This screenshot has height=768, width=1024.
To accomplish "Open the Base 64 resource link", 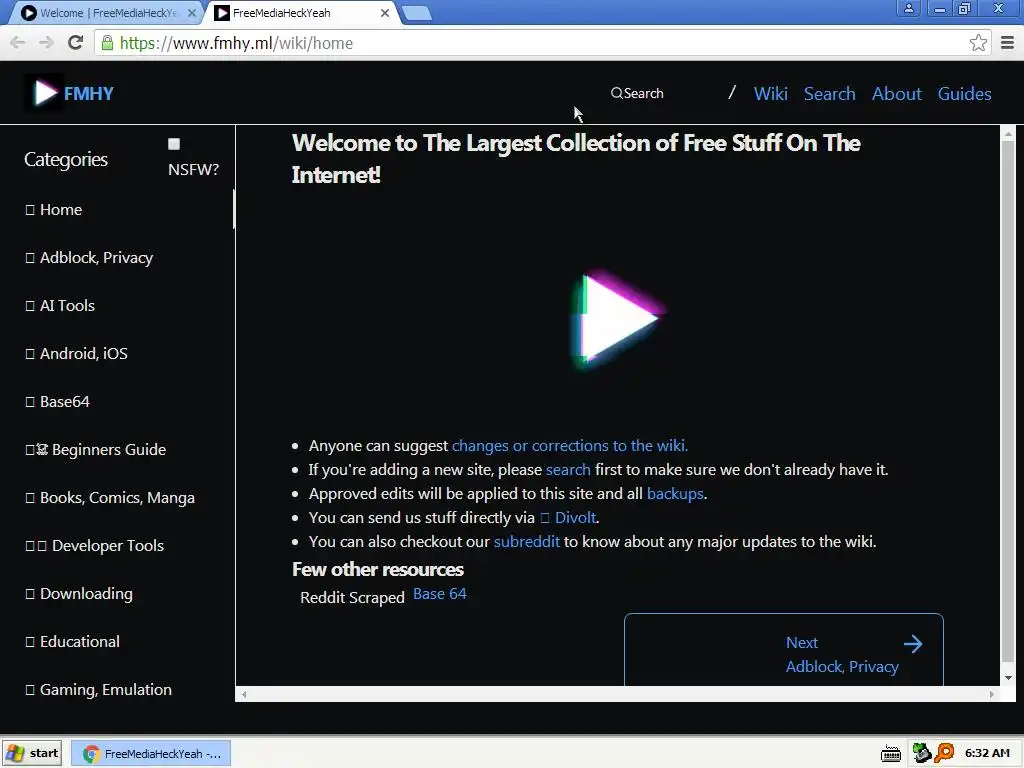I will click(440, 594).
